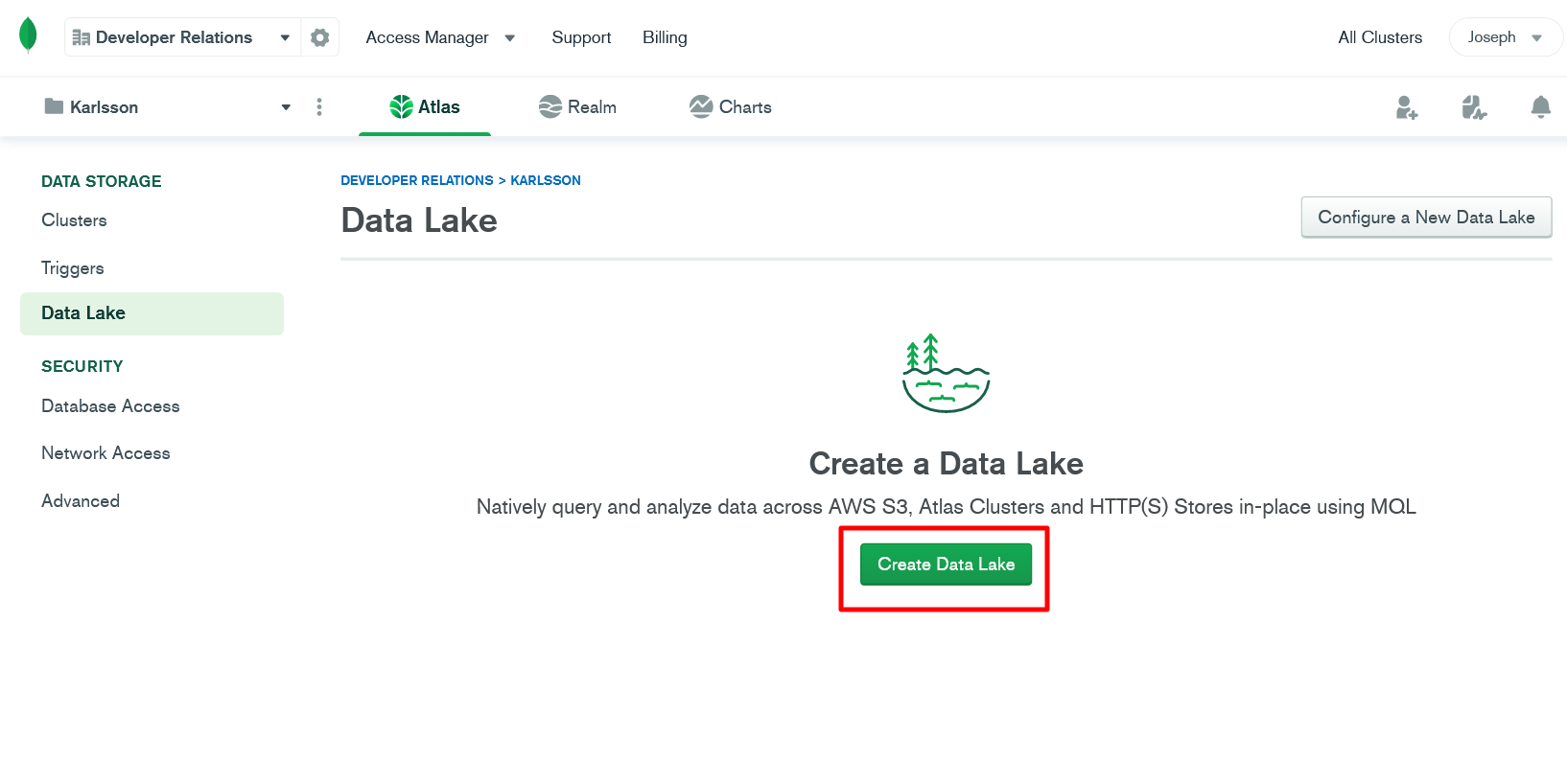
Task: Expand the Access Manager menu
Action: point(440,37)
